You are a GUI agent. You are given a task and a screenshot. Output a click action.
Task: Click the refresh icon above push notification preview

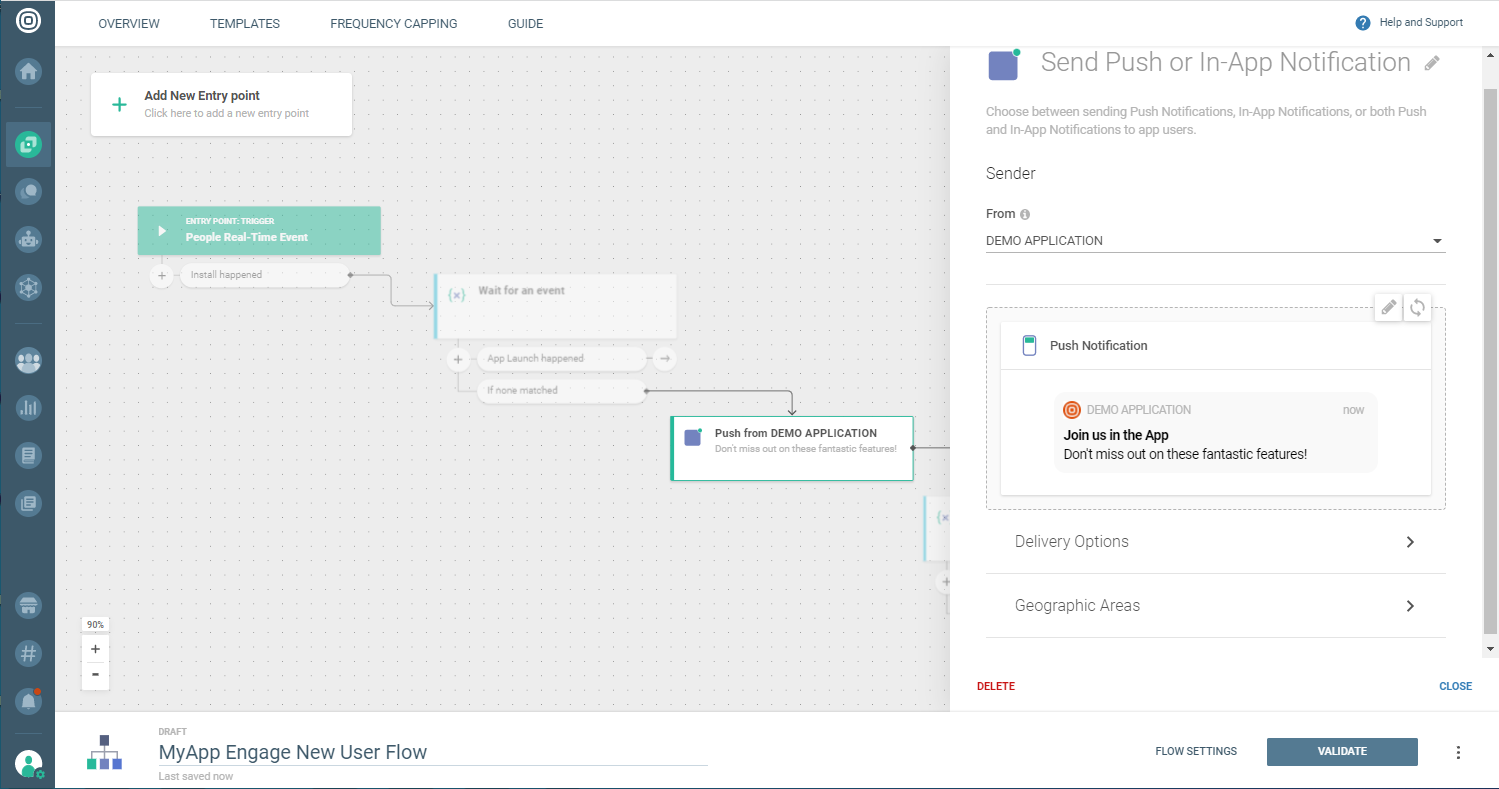point(1417,308)
